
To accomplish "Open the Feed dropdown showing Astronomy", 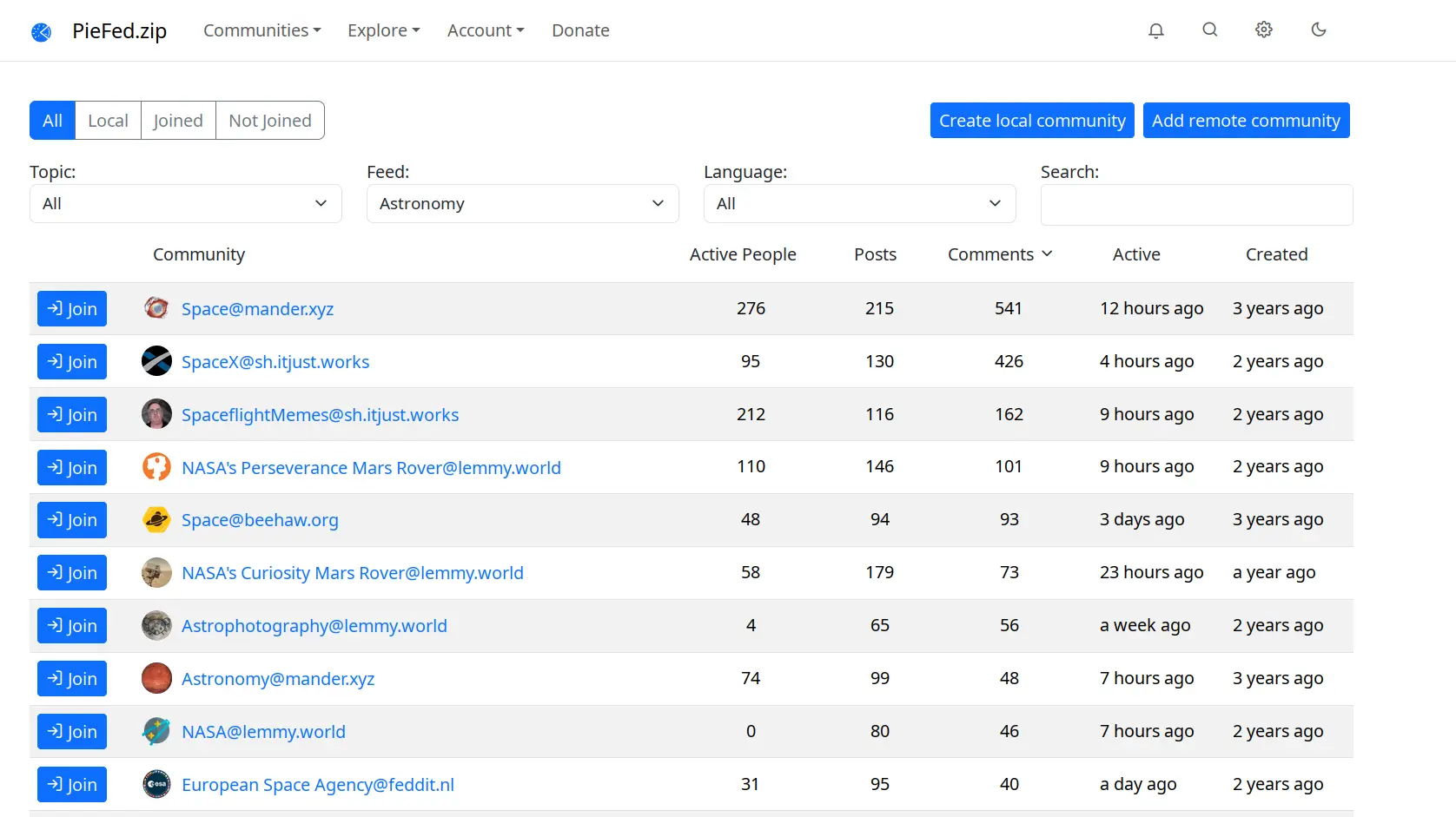I will [522, 204].
